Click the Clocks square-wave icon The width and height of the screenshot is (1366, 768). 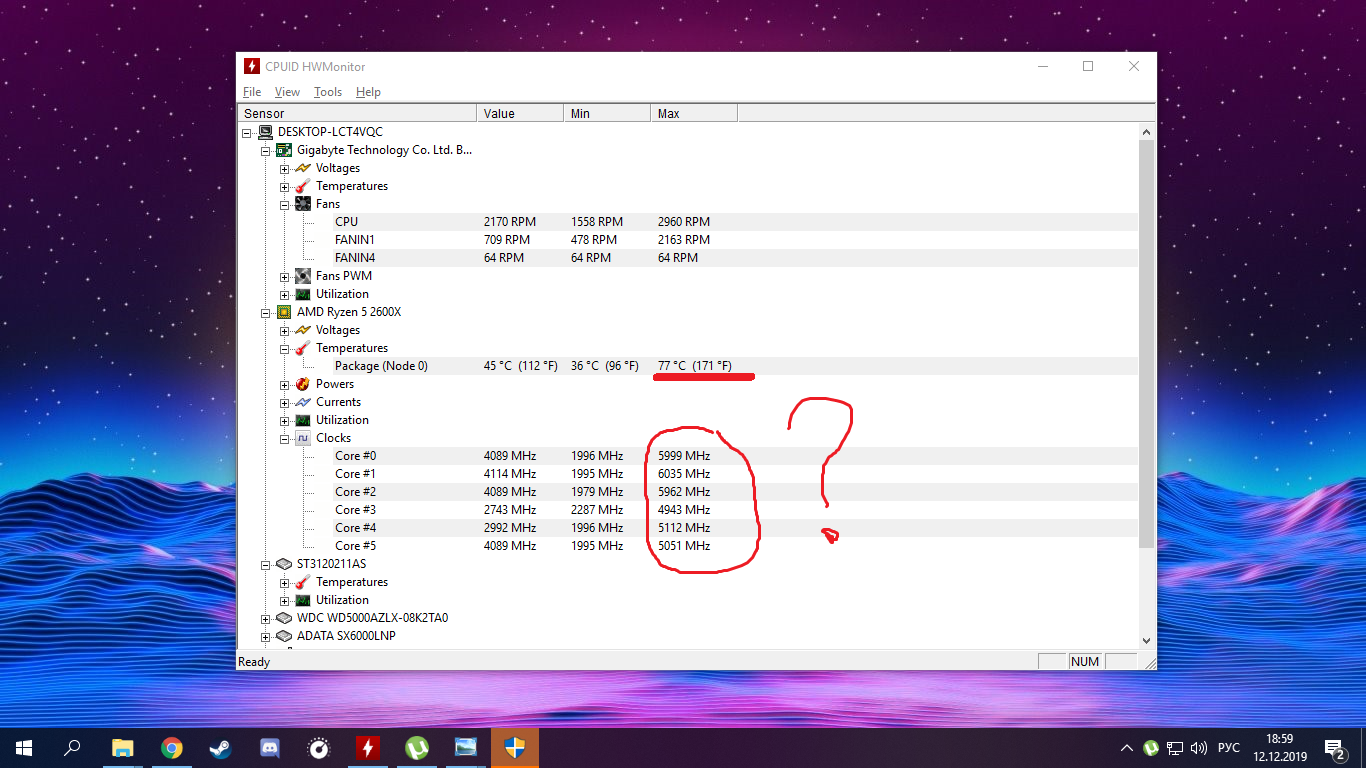tap(303, 438)
